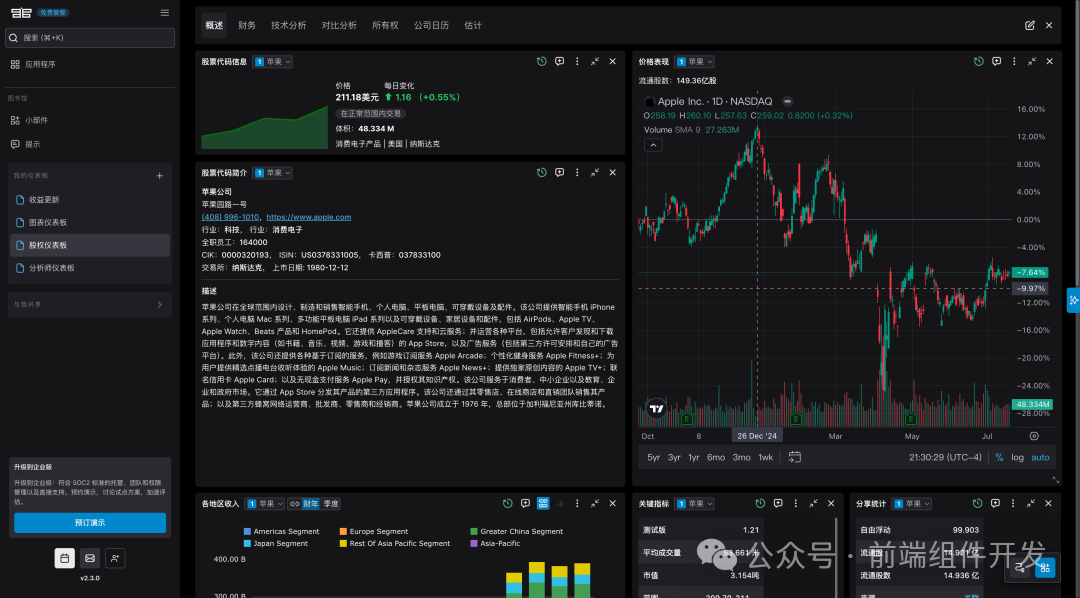Toggle Americas Segment legend series
Screen dimensions: 1080x598
pyautogui.click(x=282, y=531)
